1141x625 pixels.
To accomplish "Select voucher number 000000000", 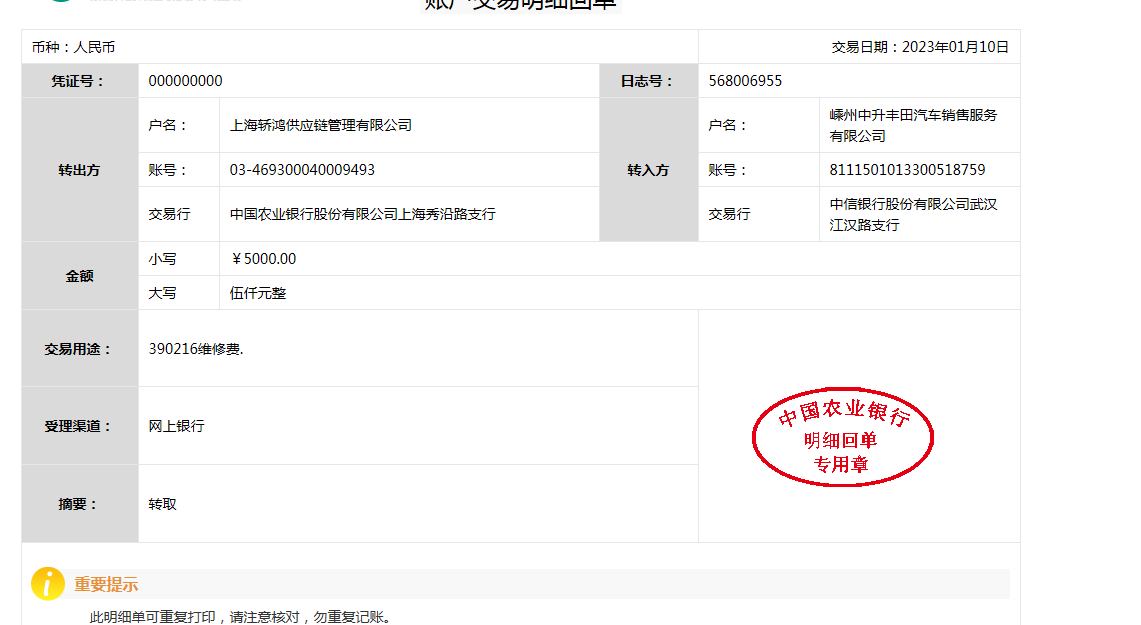I will pos(186,81).
